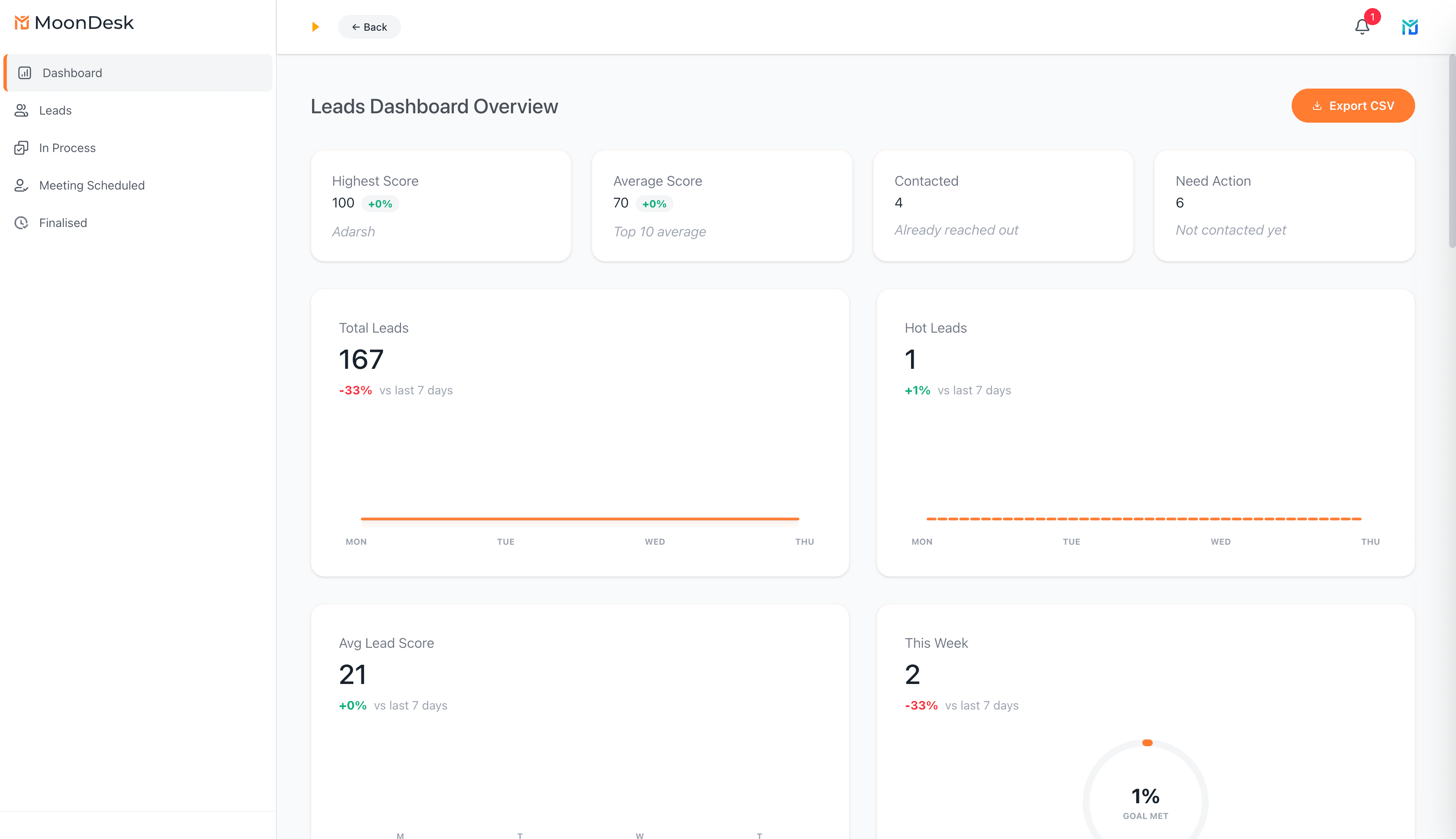Screen dimensions: 1456x839
Task: Select the Leads Dashboard Overview heading
Action: point(434,106)
